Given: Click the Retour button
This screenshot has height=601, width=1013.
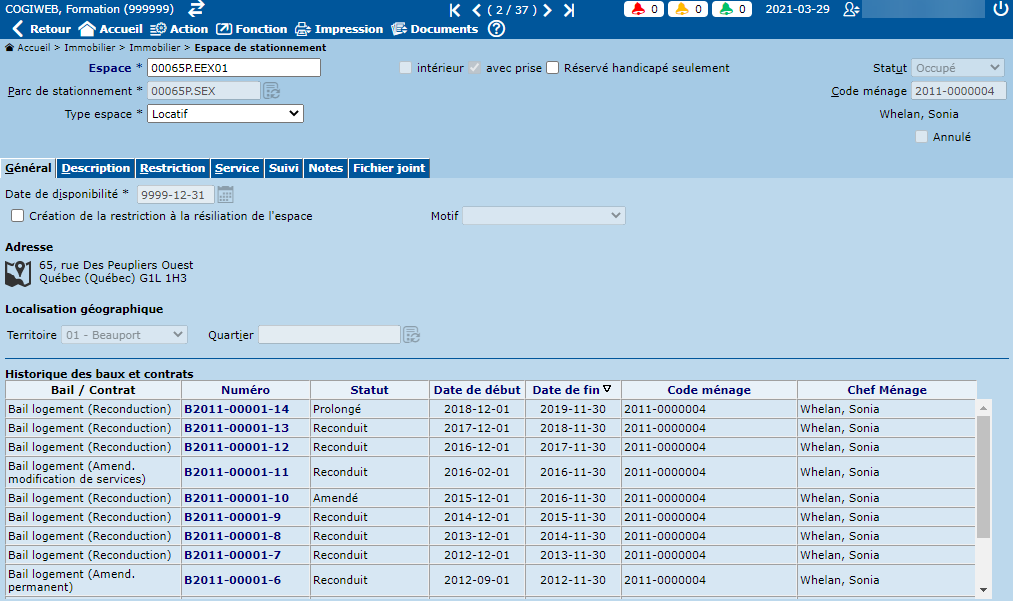Looking at the screenshot, I should click(x=41, y=29).
